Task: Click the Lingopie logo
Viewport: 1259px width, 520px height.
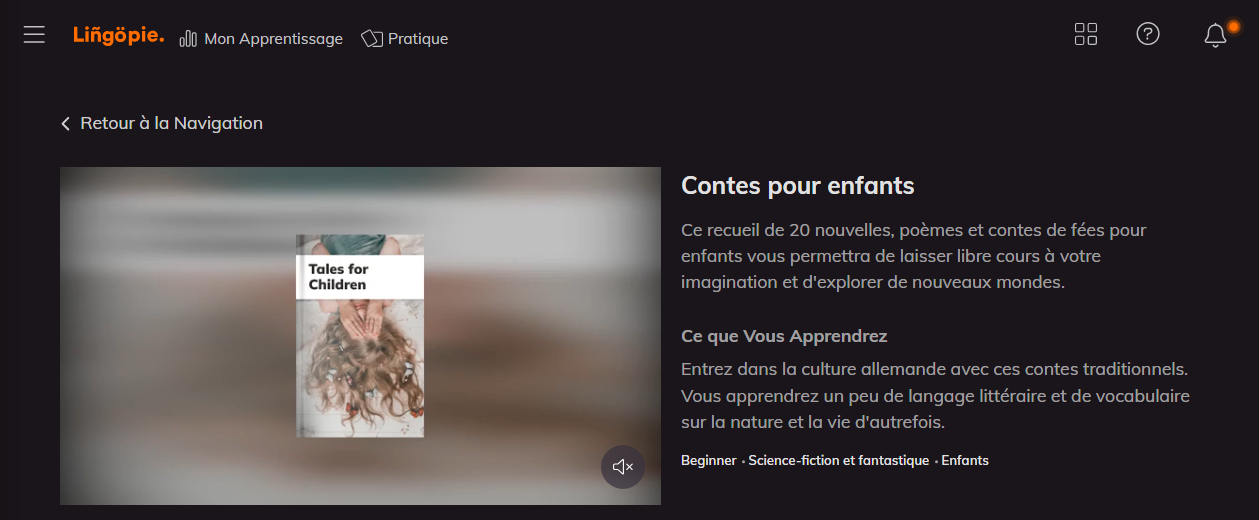Action: point(118,36)
